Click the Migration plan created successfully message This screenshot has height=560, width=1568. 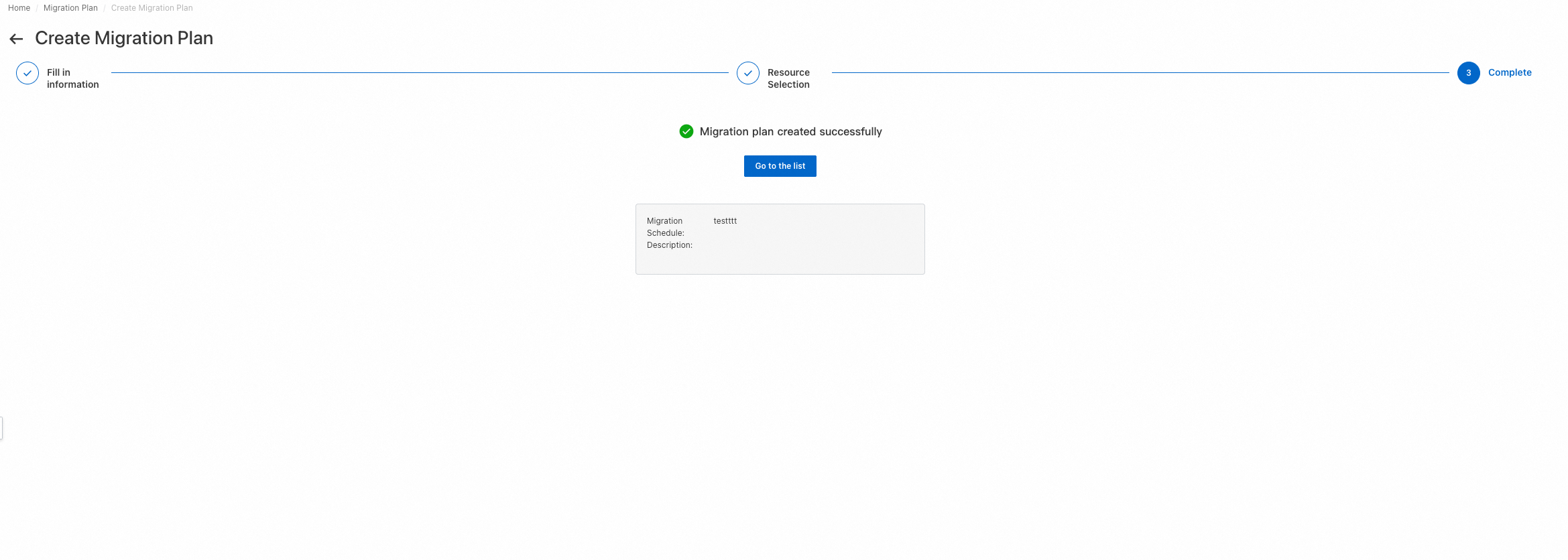(x=791, y=131)
